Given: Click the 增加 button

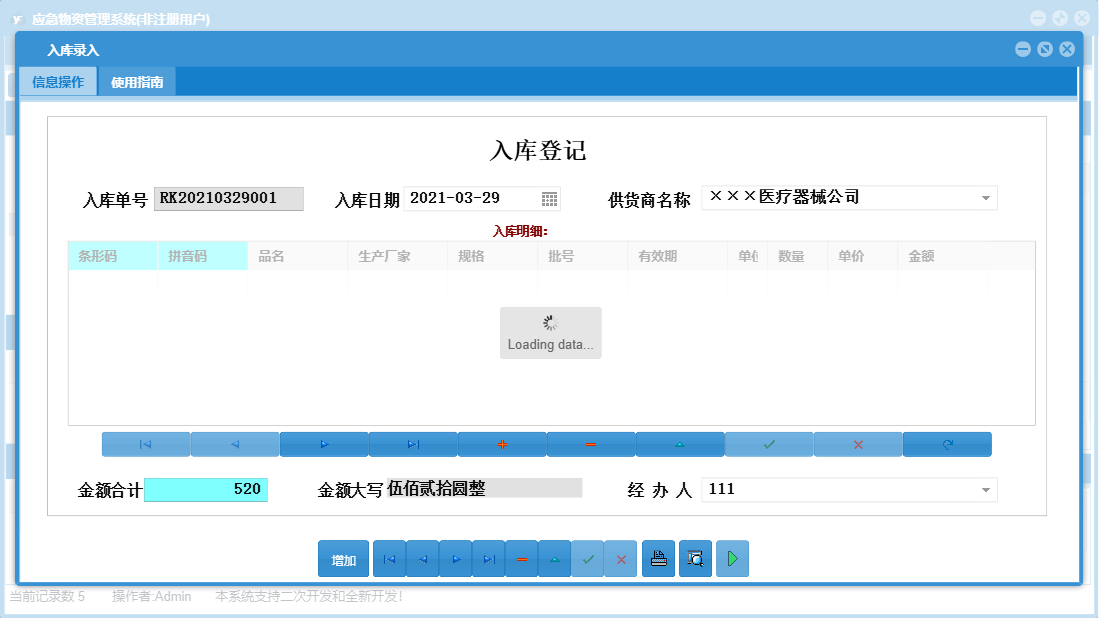Looking at the screenshot, I should pyautogui.click(x=343, y=558).
